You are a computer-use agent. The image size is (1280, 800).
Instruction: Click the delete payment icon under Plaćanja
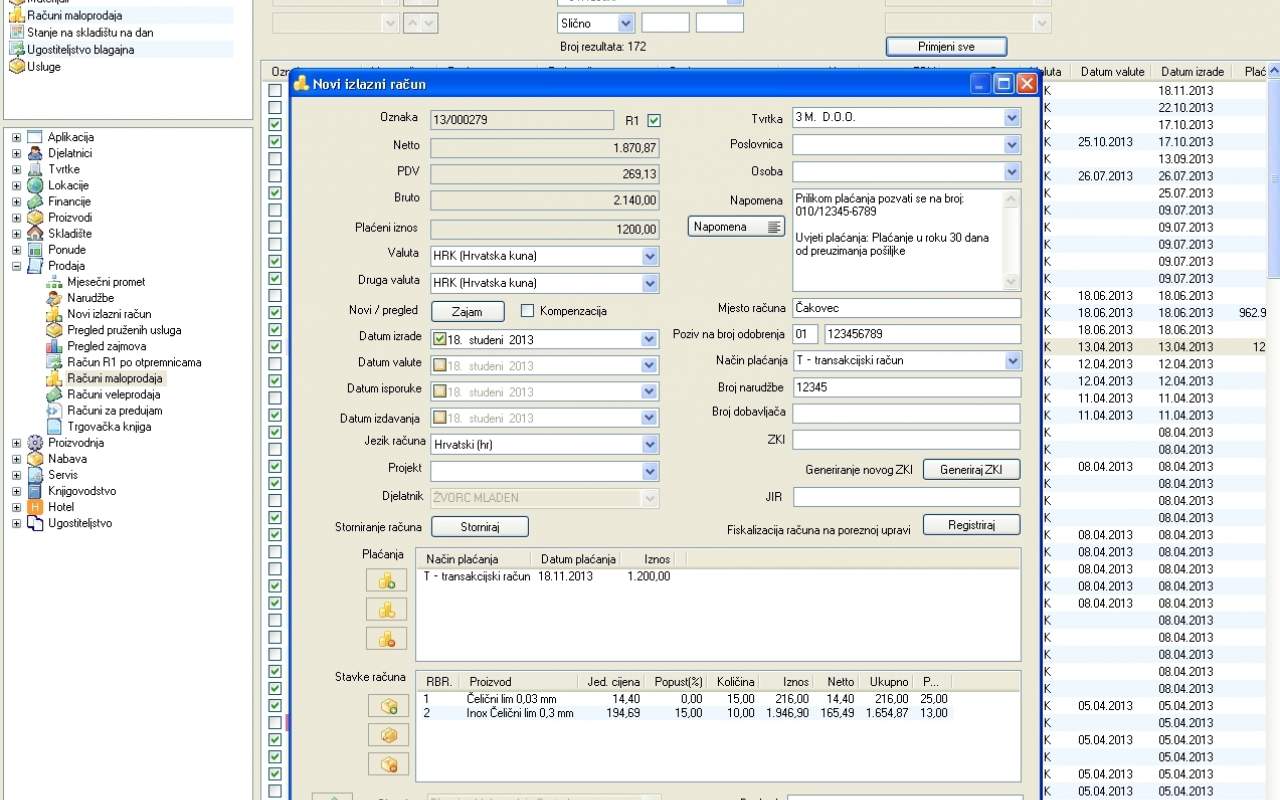(x=387, y=638)
